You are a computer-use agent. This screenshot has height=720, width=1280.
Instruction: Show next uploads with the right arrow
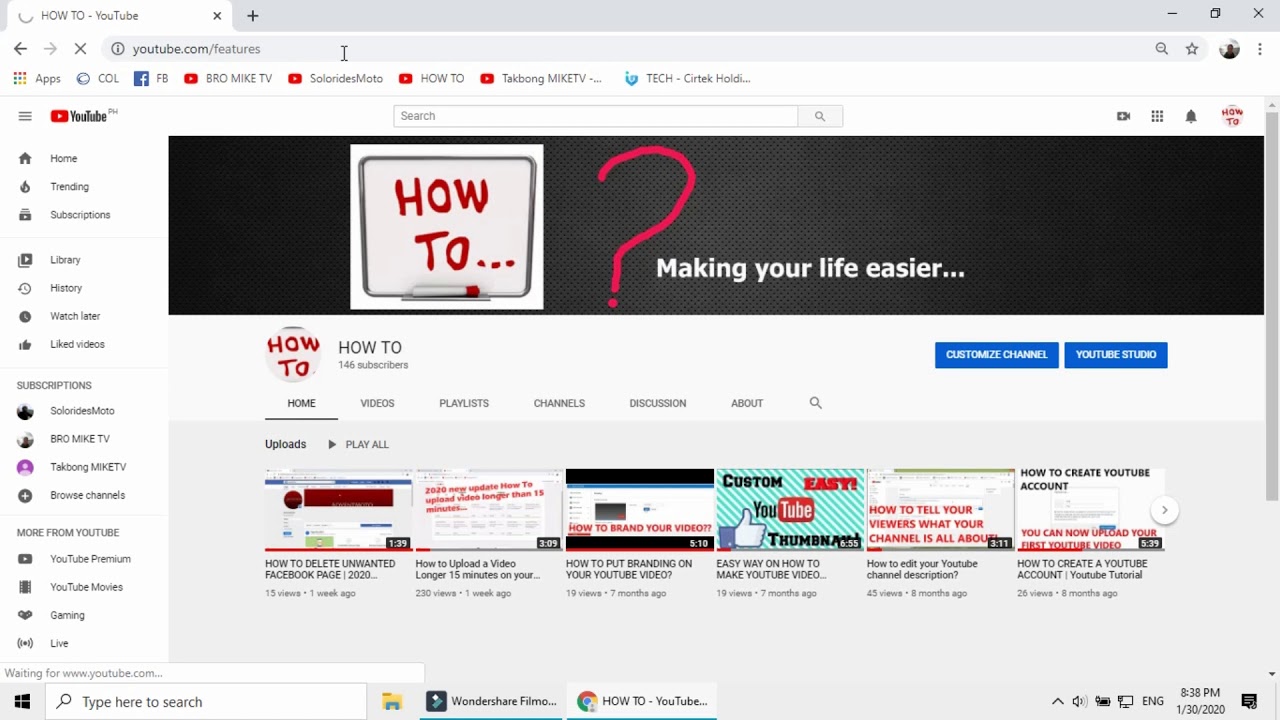1164,510
